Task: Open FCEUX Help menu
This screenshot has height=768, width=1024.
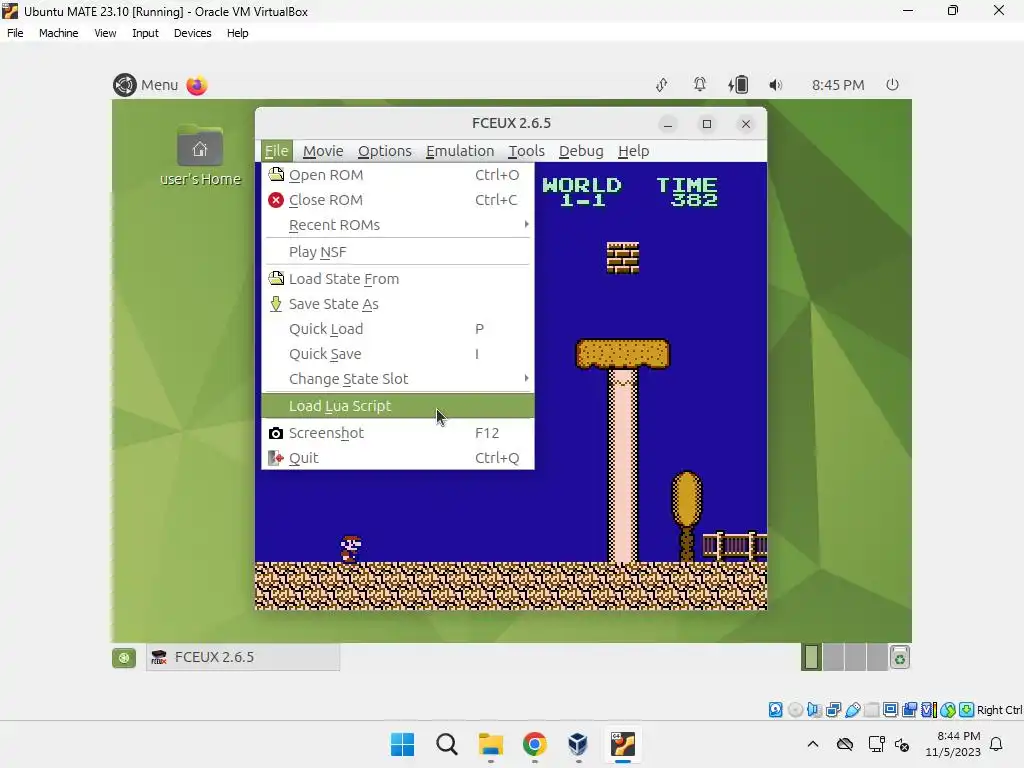Action: point(633,151)
